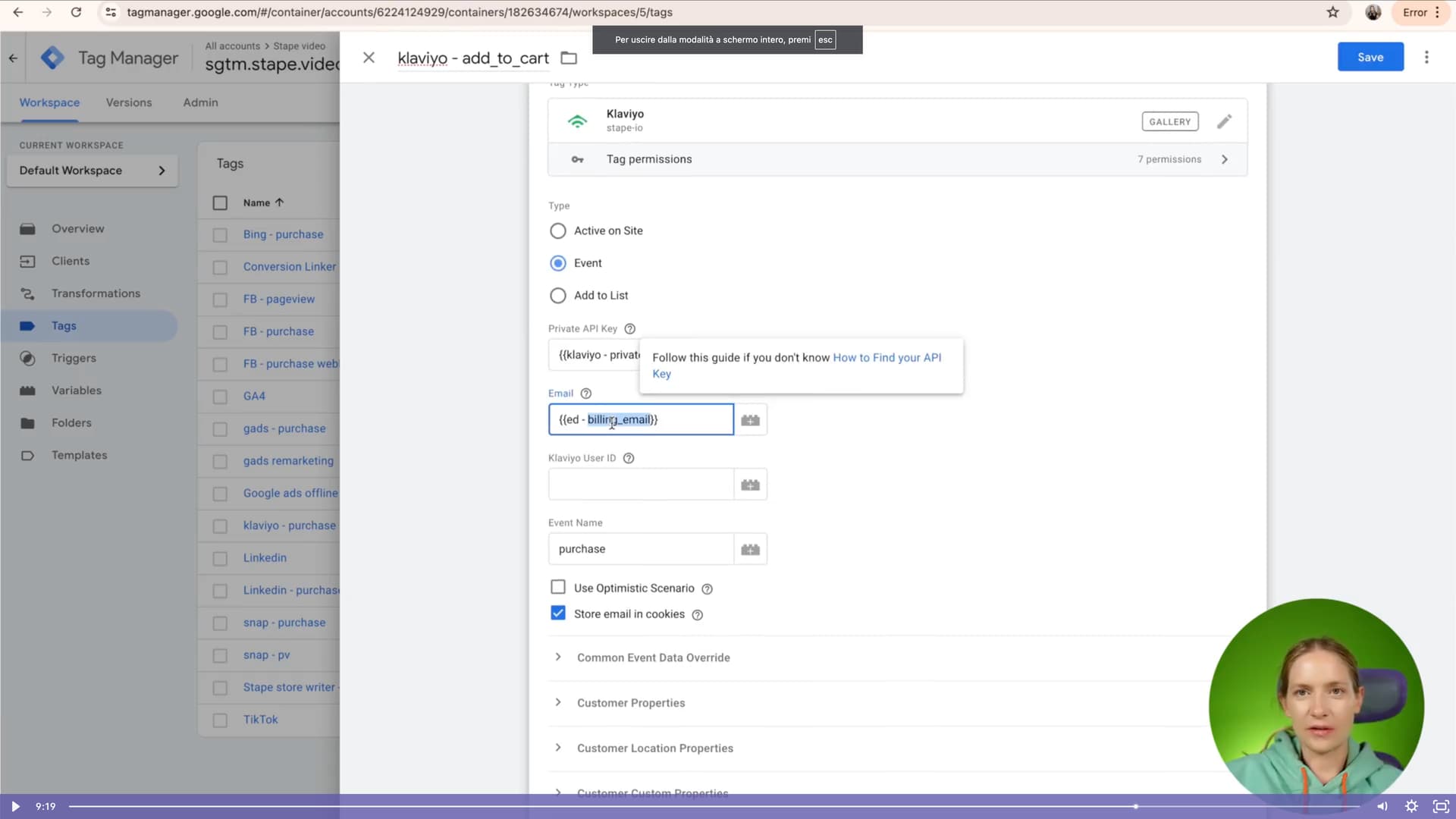This screenshot has width=1456, height=819.
Task: Toggle video fullscreen icon
Action: (x=1441, y=806)
